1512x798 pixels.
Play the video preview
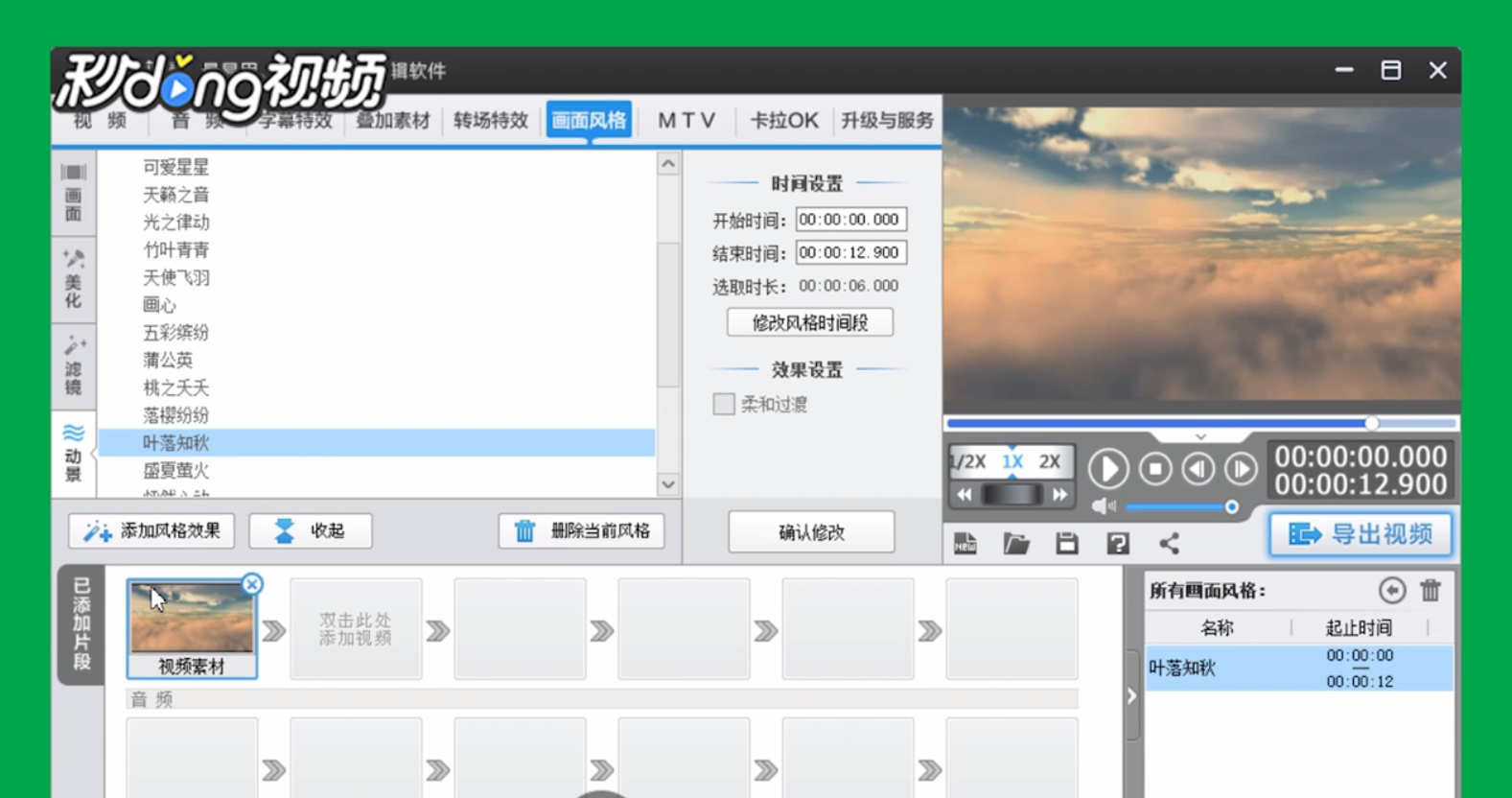1108,469
